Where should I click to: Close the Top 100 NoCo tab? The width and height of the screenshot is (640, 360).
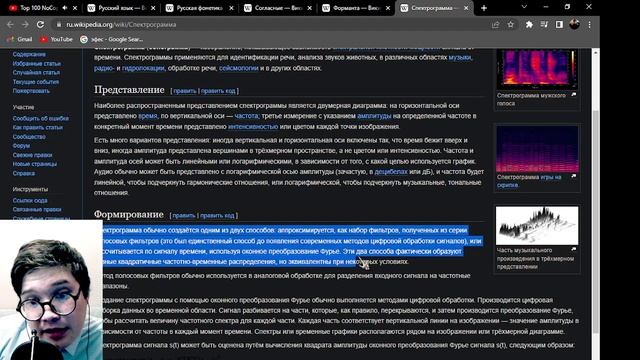(75, 8)
